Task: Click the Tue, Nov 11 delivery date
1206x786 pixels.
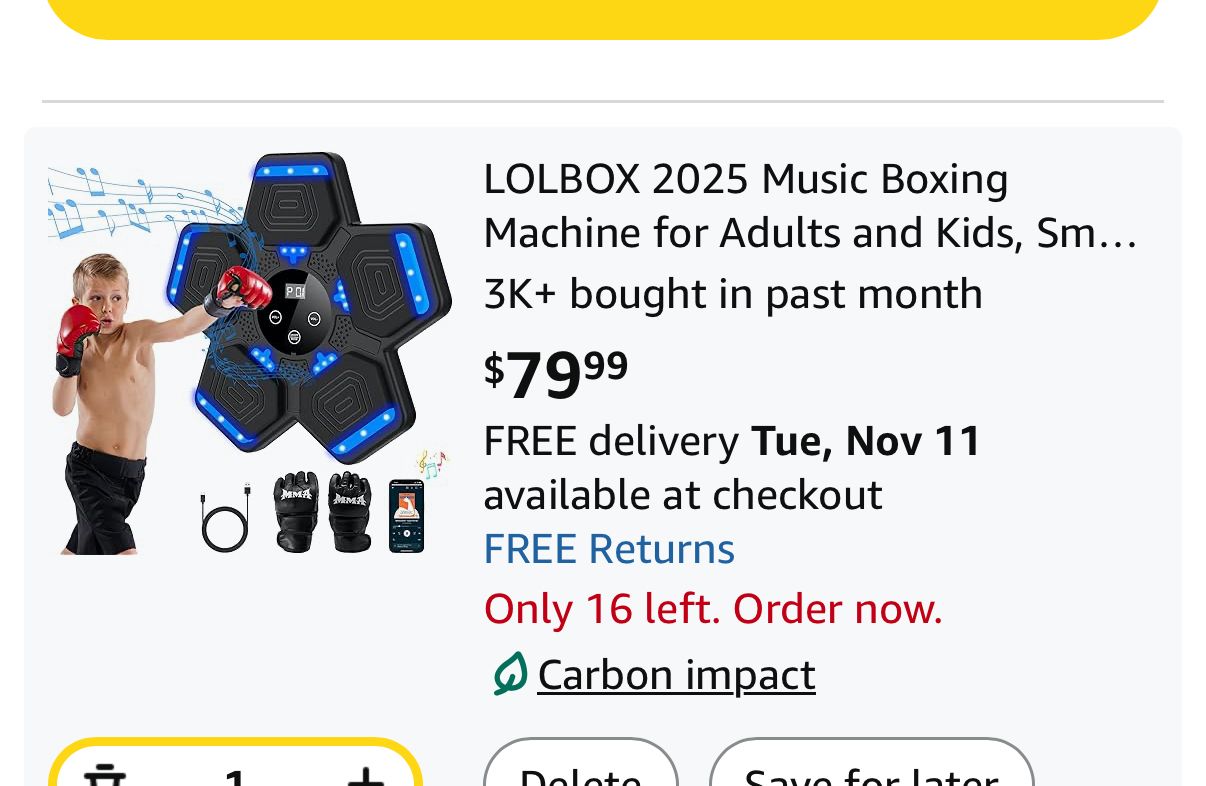Action: tap(866, 441)
